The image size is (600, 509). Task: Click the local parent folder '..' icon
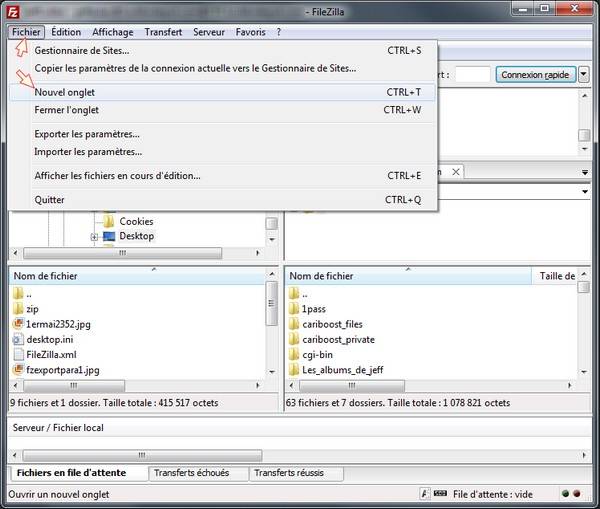pos(18,294)
